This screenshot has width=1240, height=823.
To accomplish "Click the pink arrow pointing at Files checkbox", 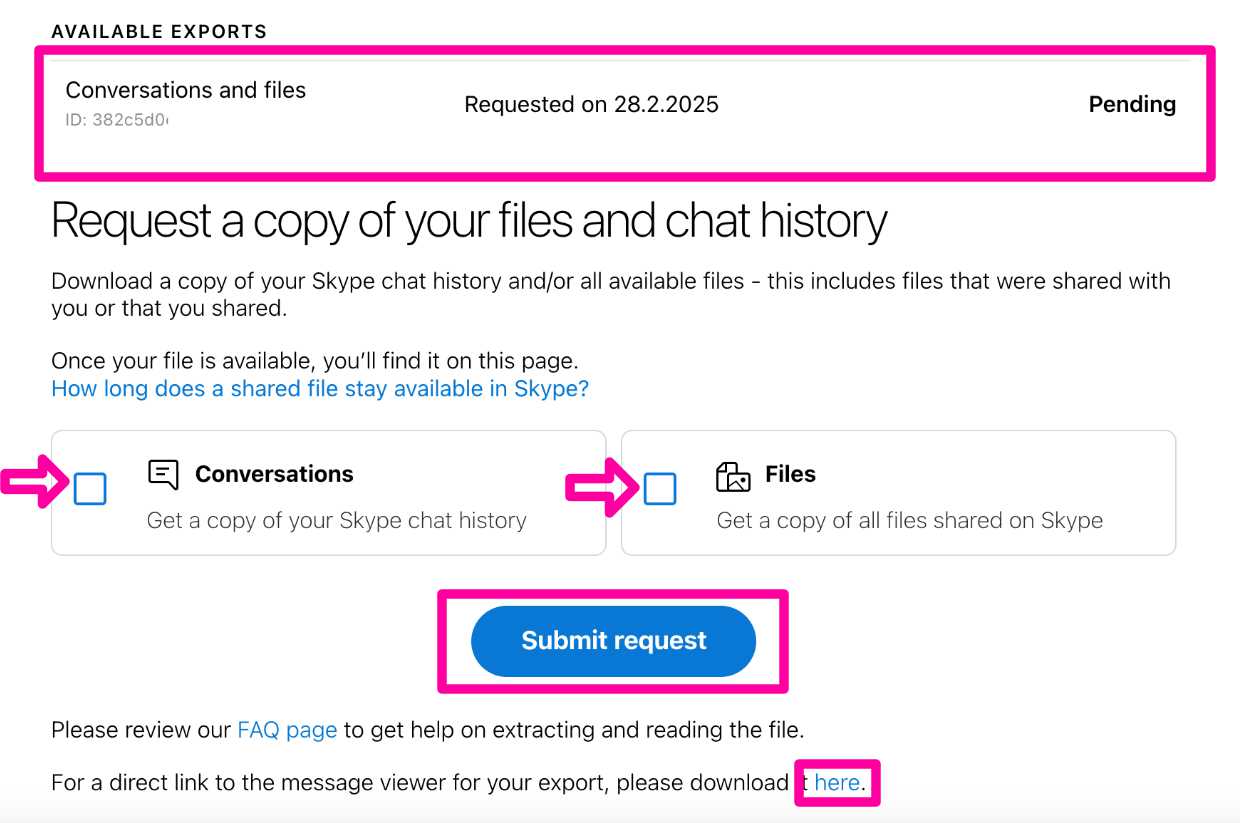I will (x=604, y=487).
